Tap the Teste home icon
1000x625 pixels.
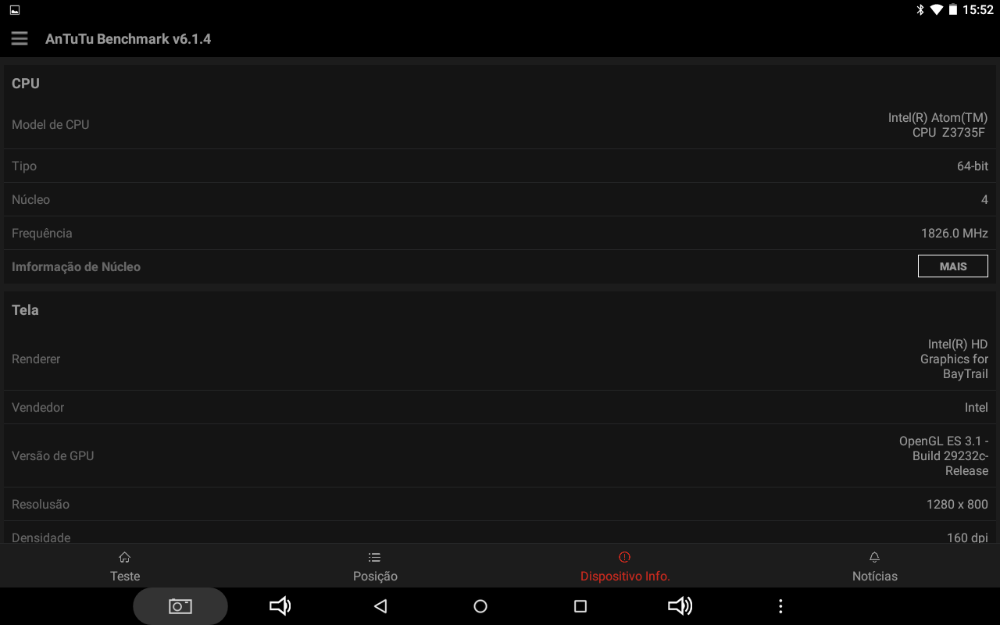click(124, 557)
